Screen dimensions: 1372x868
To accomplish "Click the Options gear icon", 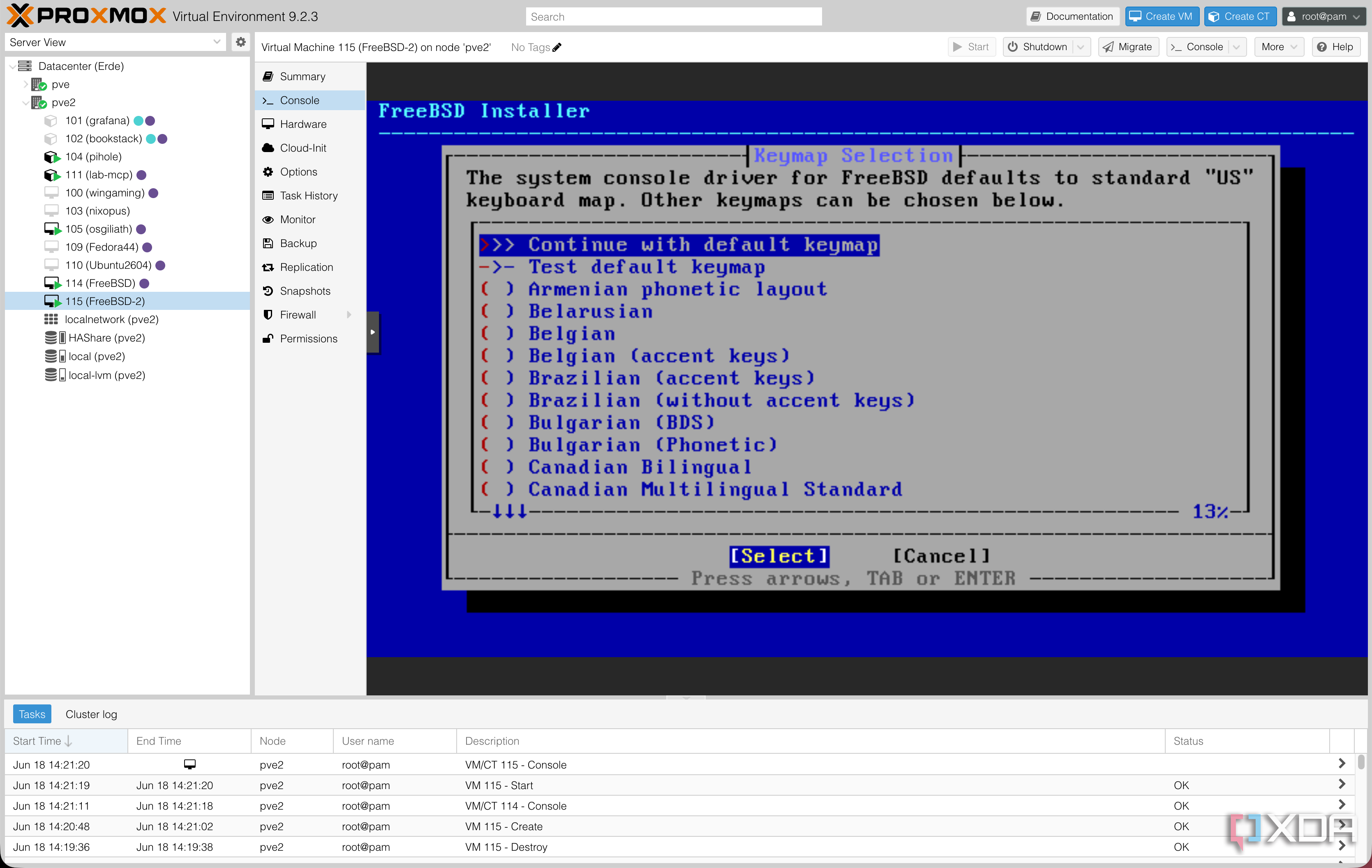I will [x=268, y=172].
